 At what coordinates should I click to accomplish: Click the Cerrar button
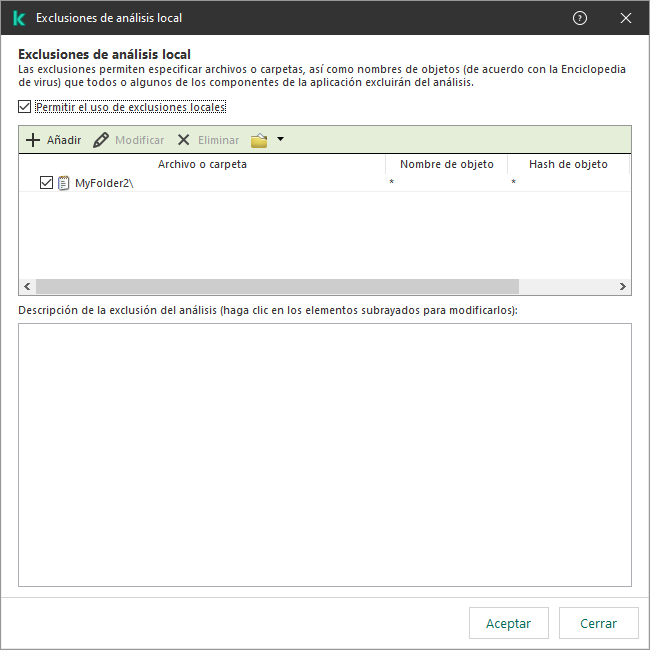click(598, 623)
